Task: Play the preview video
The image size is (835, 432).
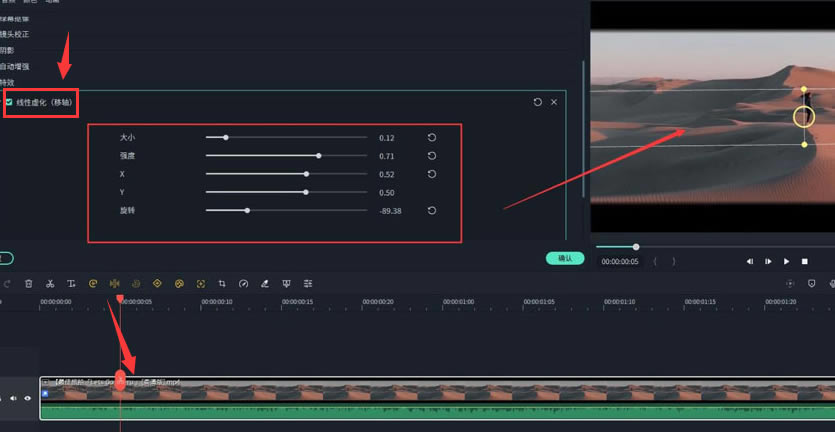Action: click(786, 262)
